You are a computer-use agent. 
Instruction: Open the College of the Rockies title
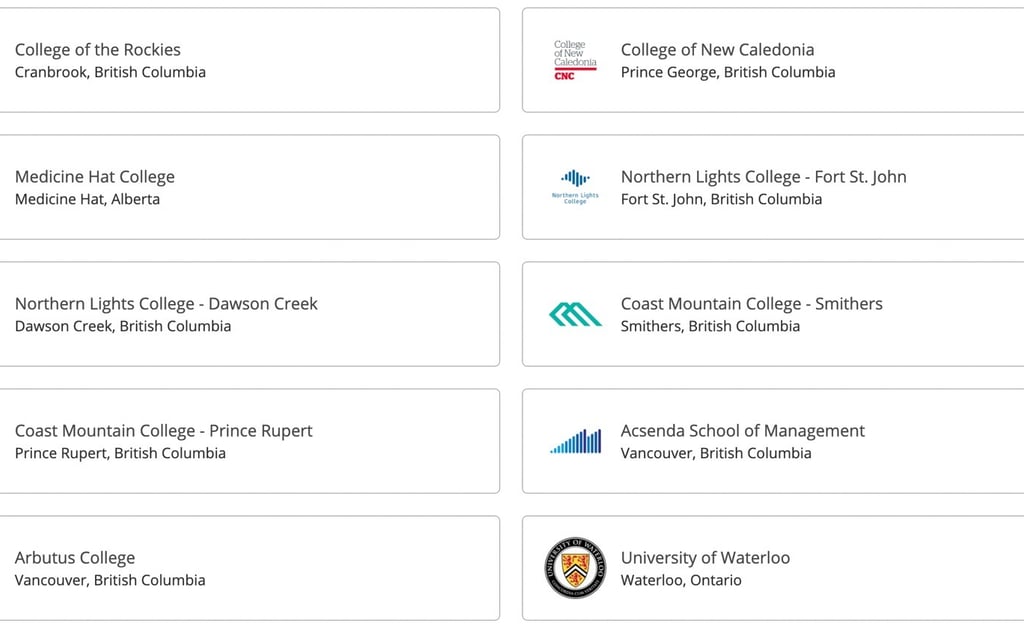[98, 50]
